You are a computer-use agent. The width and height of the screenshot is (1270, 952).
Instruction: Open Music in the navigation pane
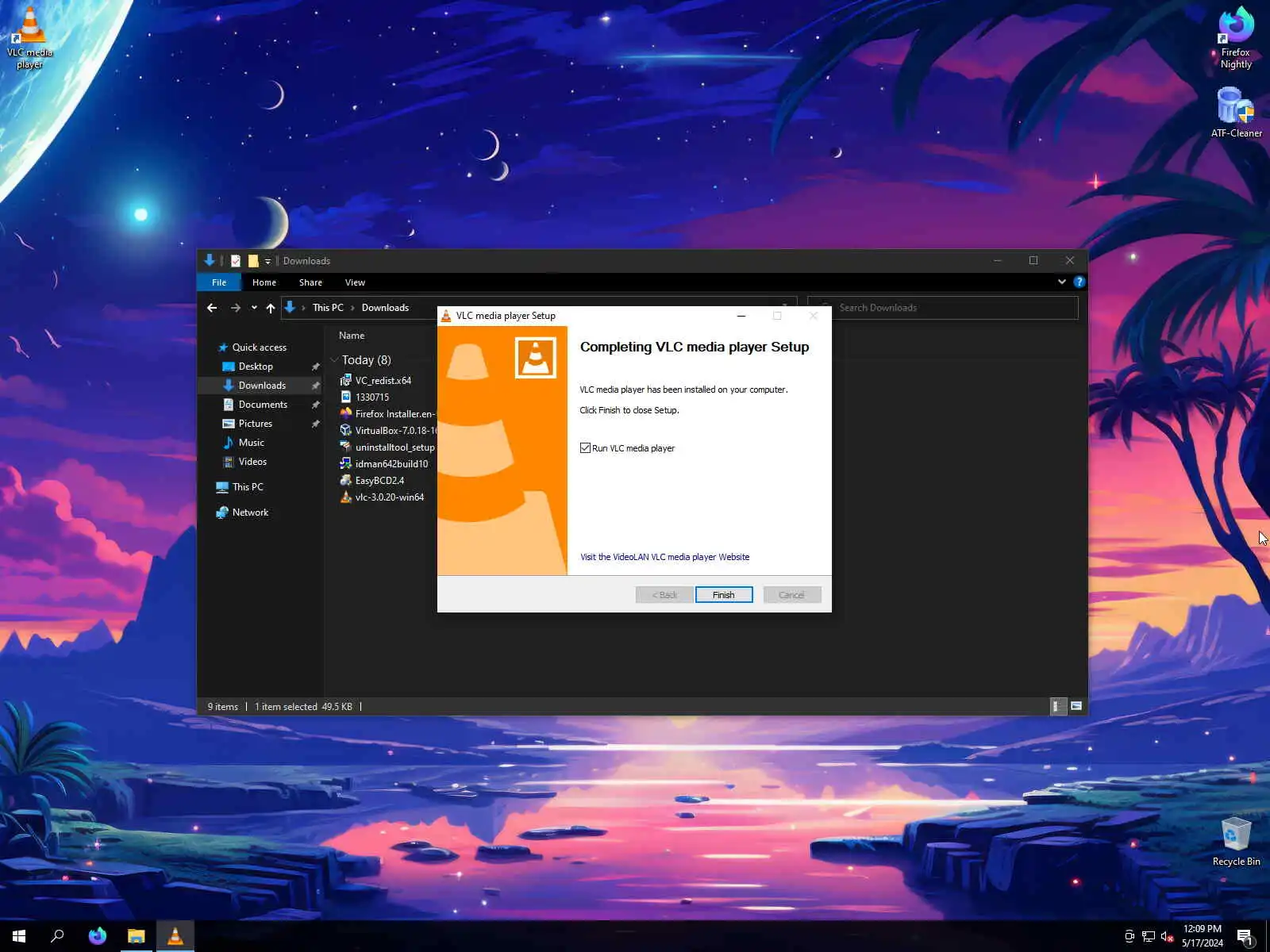pos(251,443)
